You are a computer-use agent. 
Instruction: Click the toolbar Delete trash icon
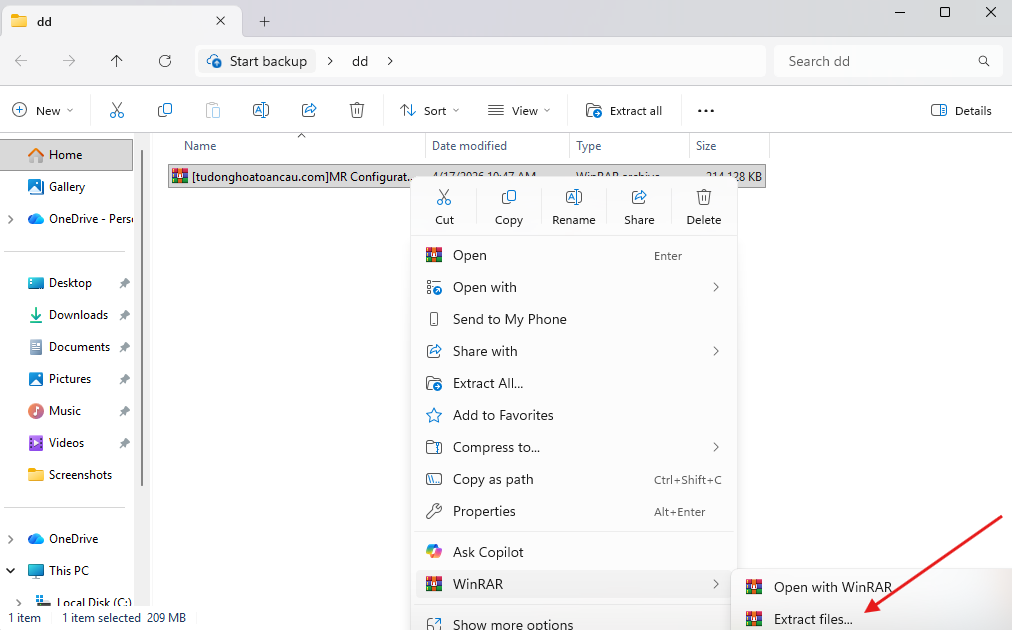tap(357, 110)
